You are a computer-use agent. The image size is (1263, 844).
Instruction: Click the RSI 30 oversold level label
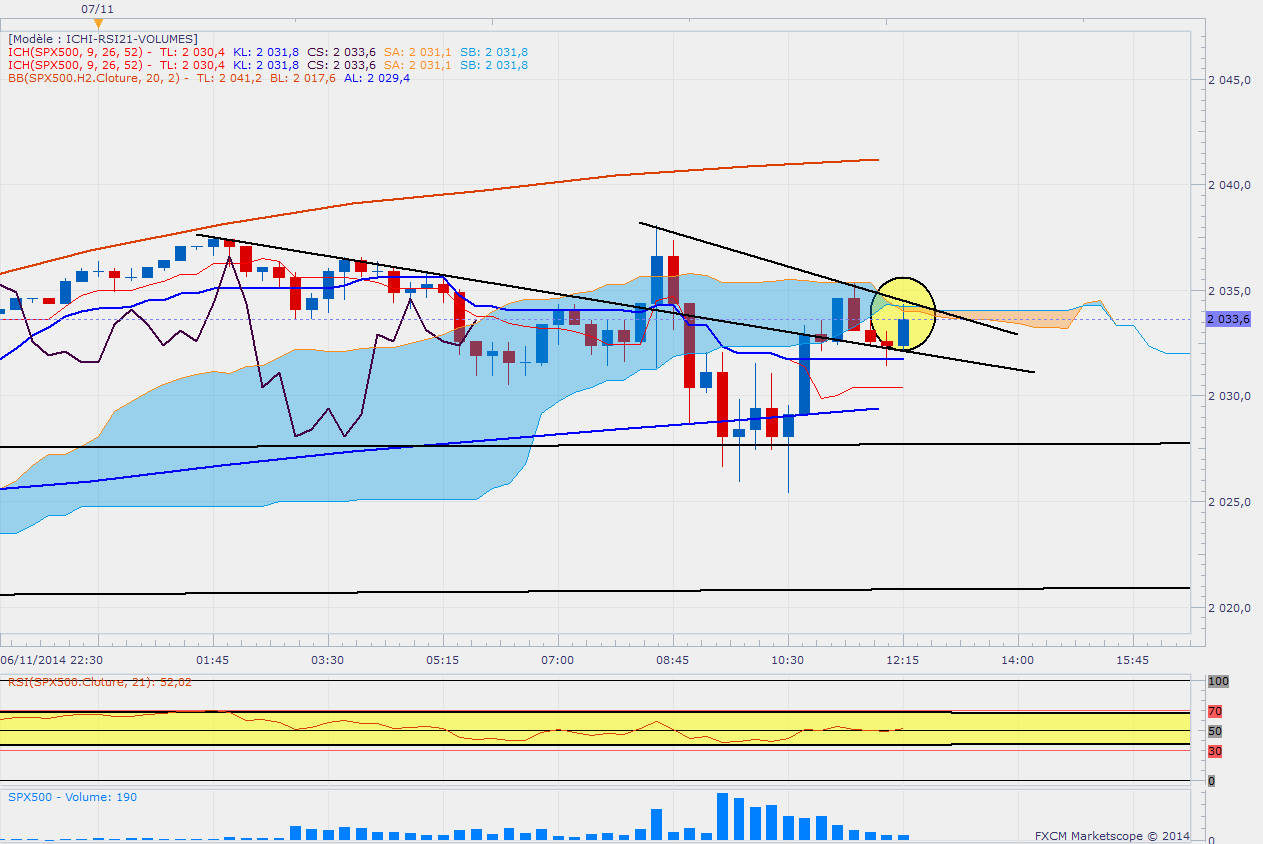click(1214, 751)
